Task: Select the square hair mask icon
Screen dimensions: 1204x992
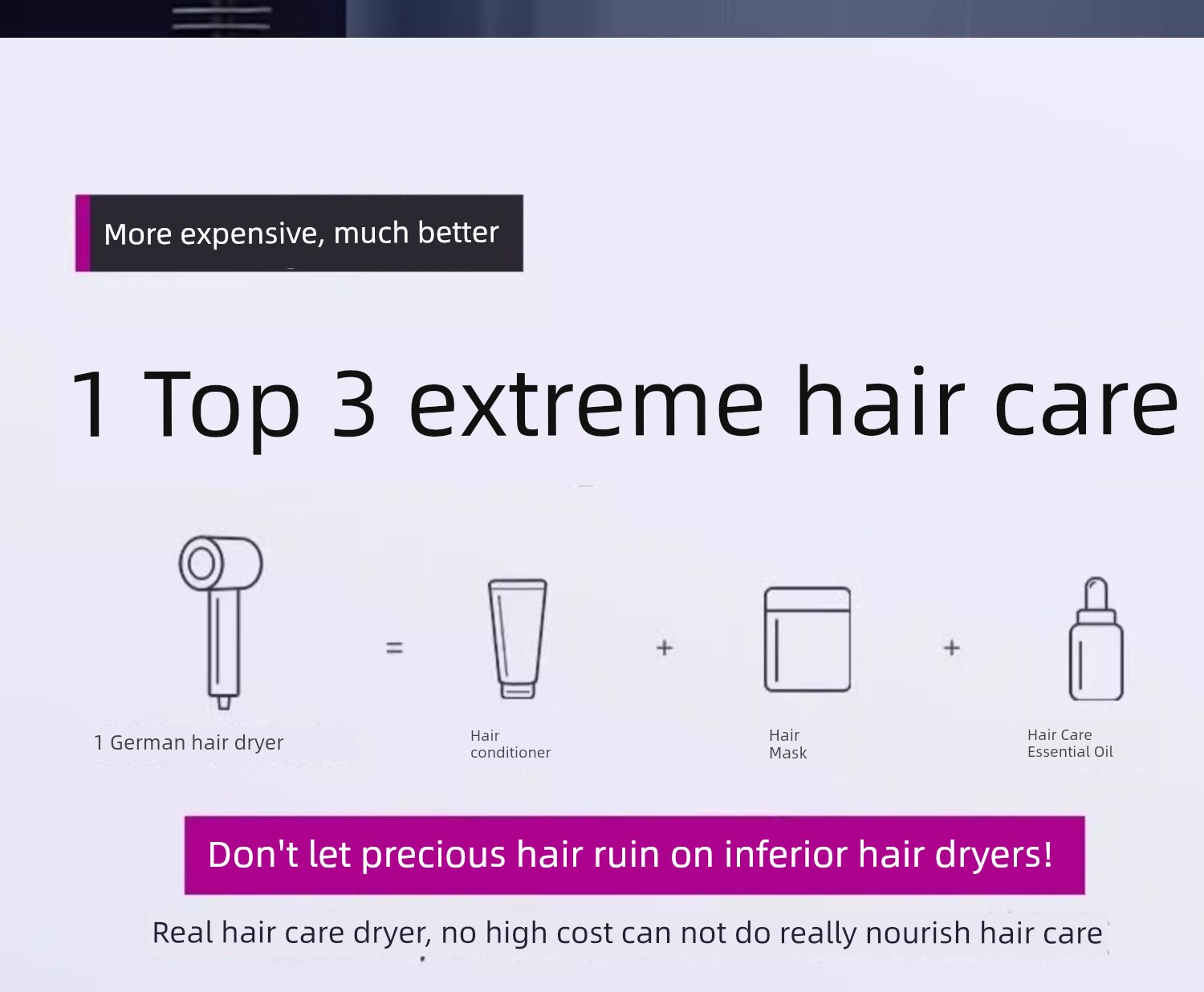Action: 807,640
